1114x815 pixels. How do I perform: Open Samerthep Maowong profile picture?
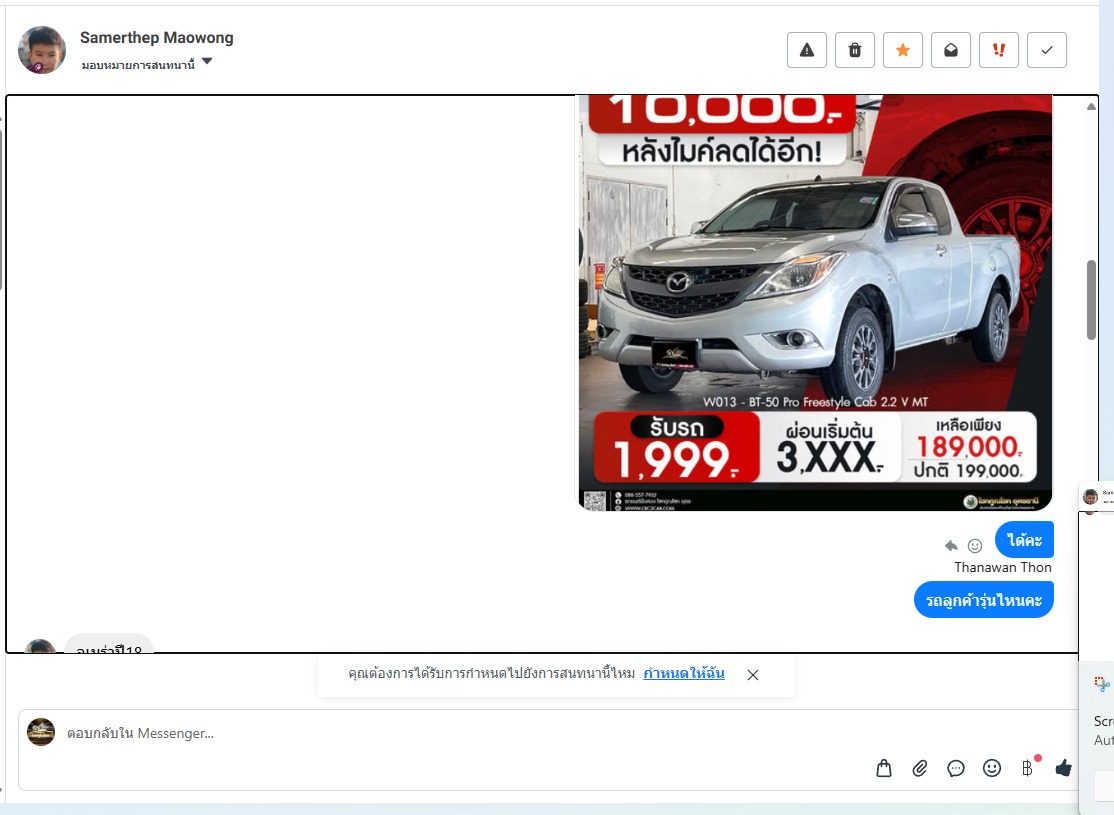click(x=42, y=50)
